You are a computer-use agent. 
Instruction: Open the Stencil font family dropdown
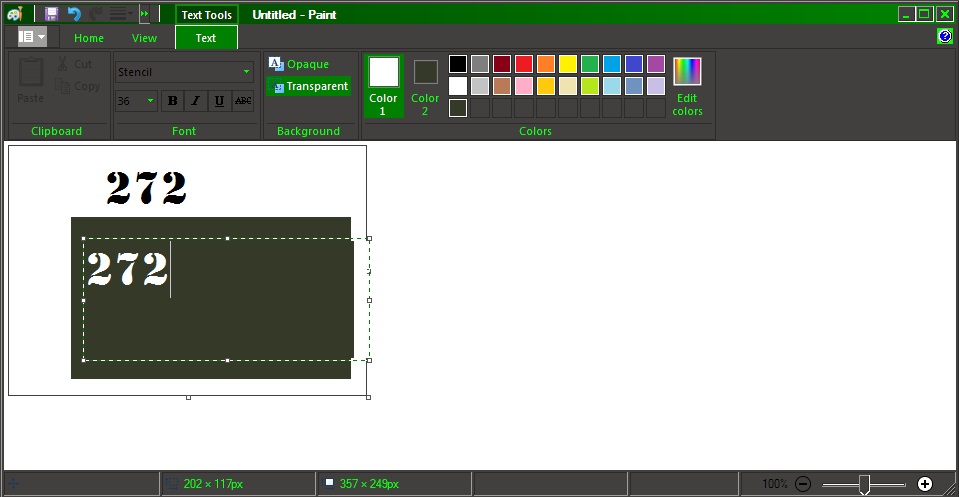184,72
